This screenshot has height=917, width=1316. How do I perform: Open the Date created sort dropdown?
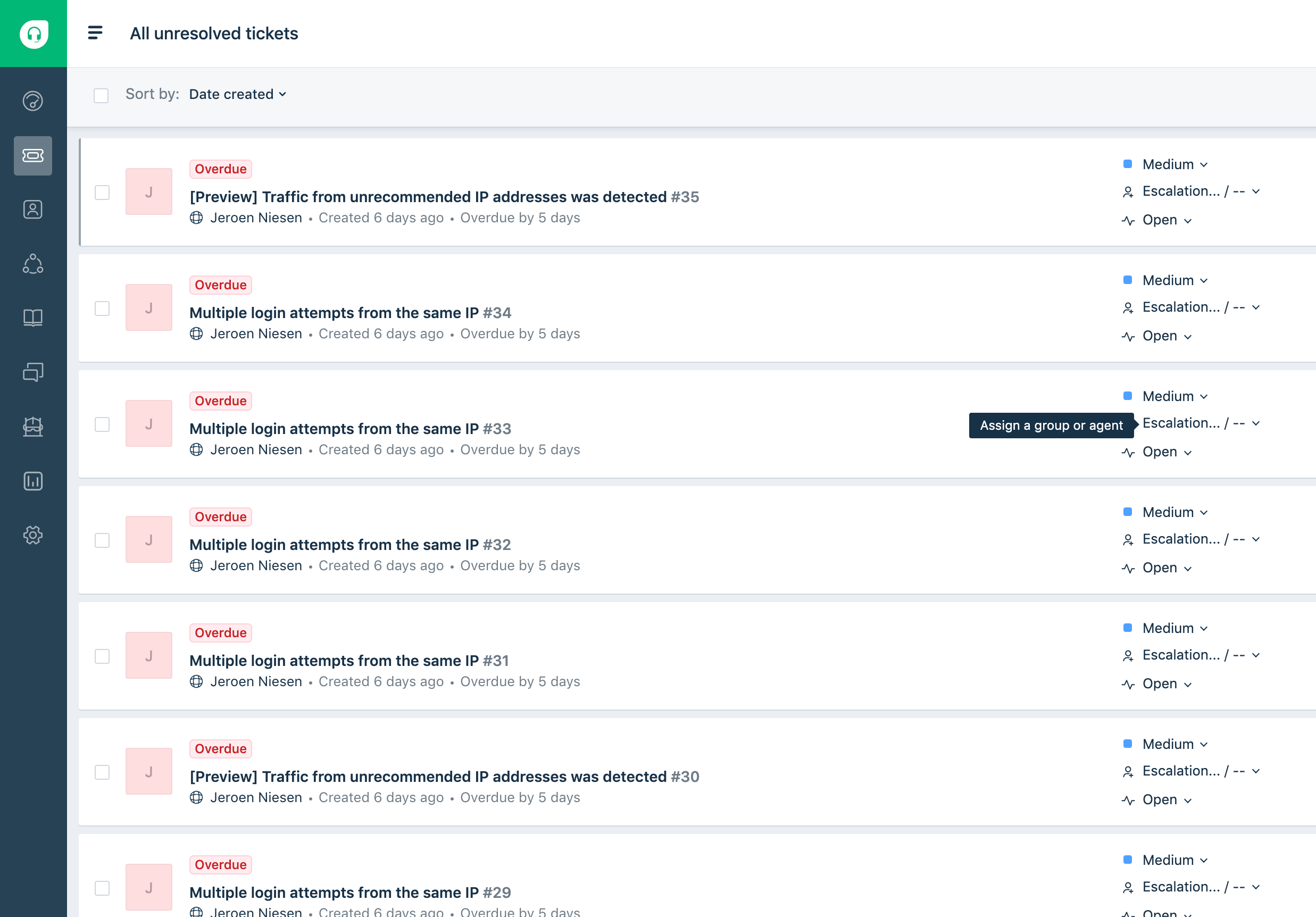click(x=238, y=94)
